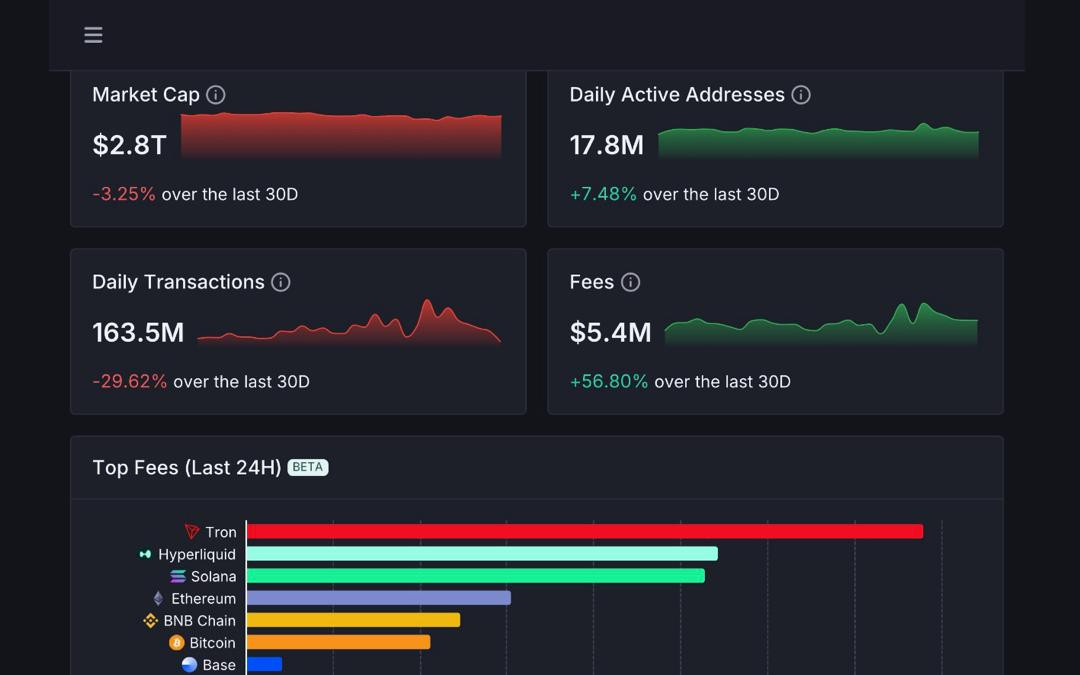
Task: Click the red Tron fees bar
Action: point(584,532)
